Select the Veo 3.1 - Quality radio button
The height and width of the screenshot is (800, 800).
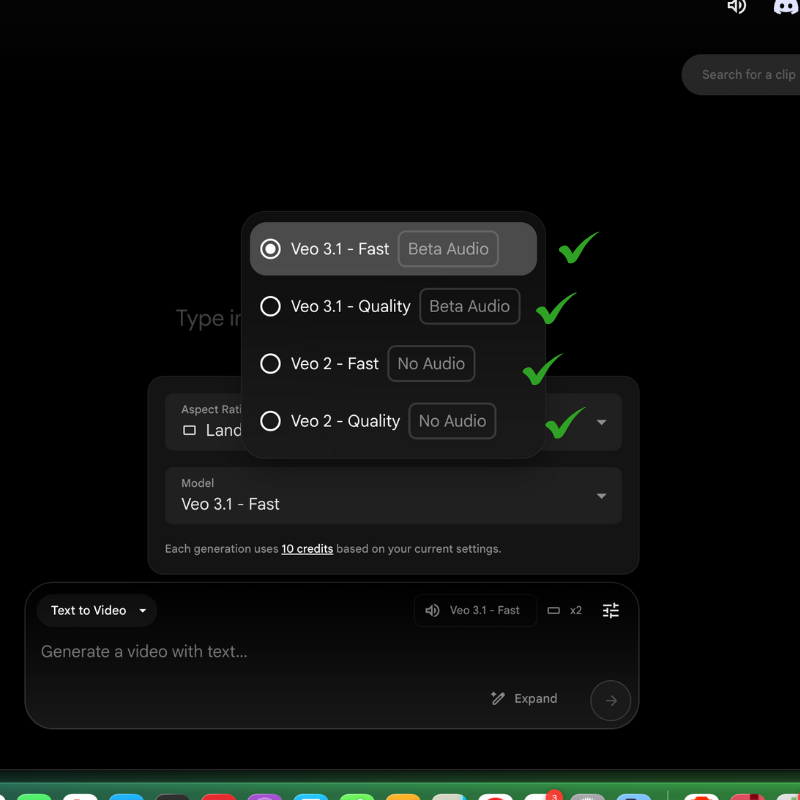[x=270, y=306]
